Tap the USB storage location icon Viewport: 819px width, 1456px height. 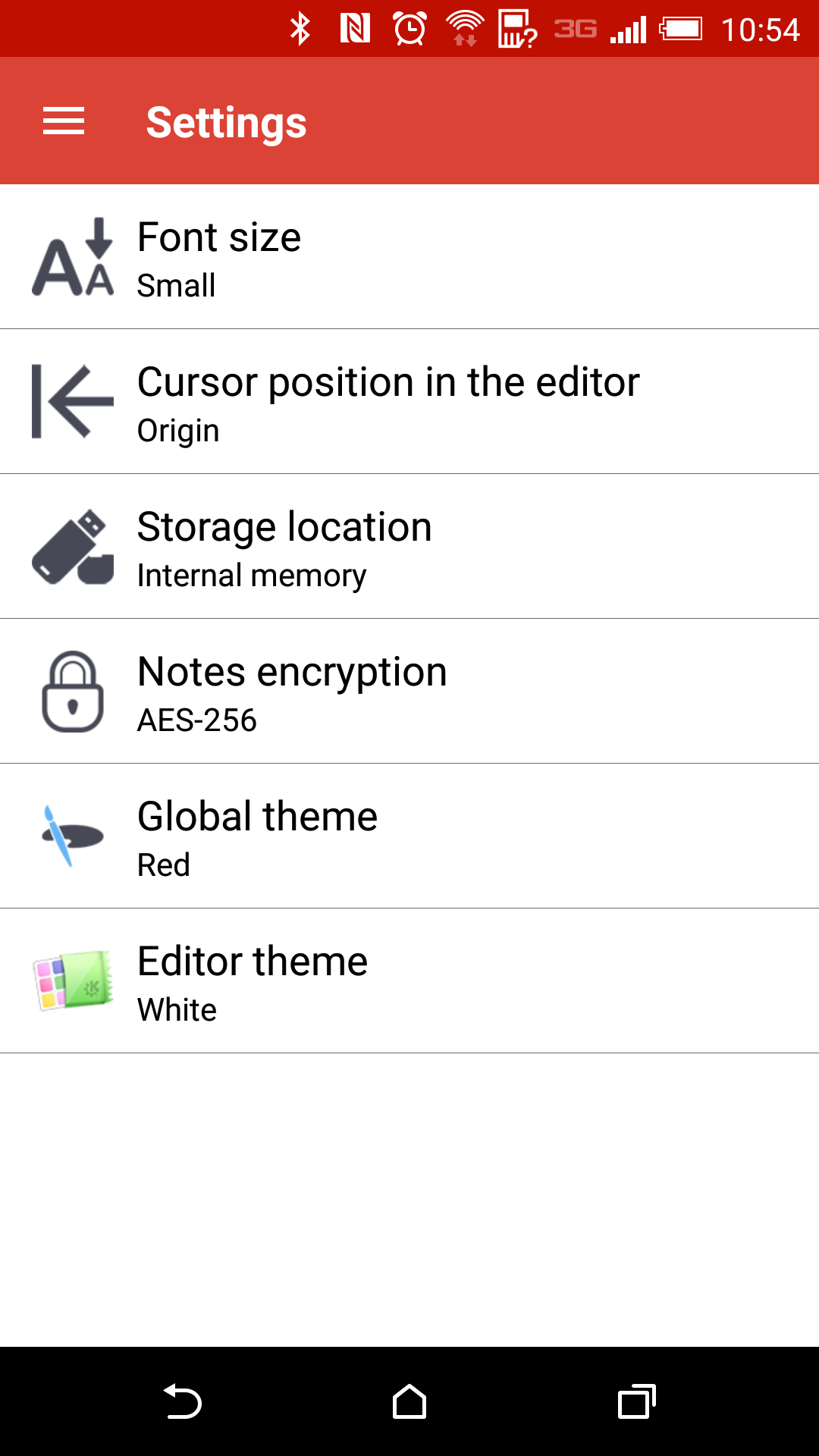tap(73, 546)
